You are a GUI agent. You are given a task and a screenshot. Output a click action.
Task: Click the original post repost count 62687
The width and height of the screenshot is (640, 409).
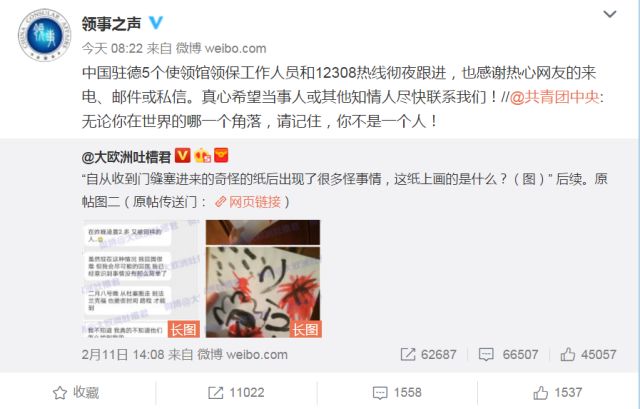click(x=429, y=354)
